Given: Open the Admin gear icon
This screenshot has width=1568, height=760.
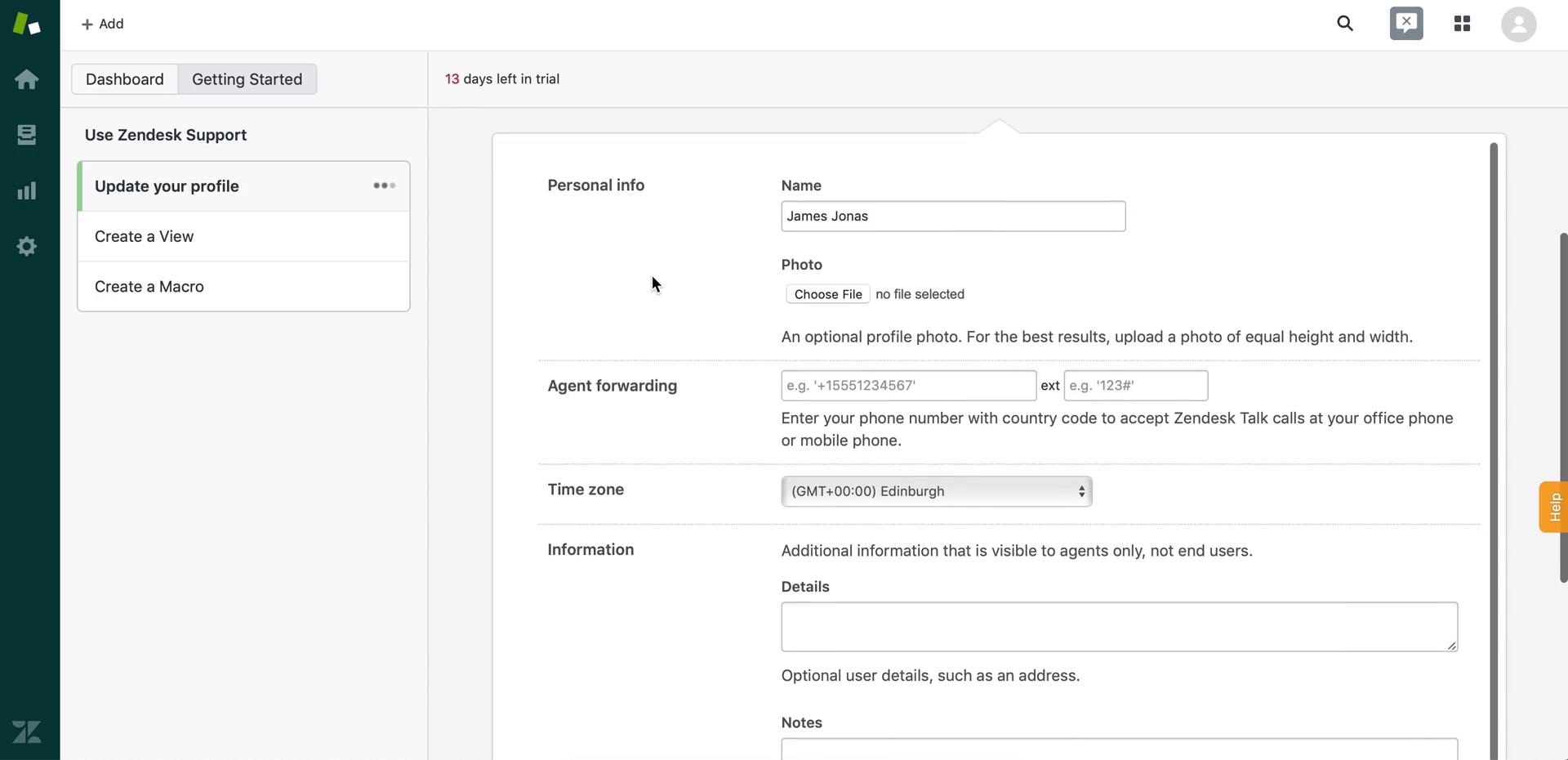Looking at the screenshot, I should click(x=27, y=246).
